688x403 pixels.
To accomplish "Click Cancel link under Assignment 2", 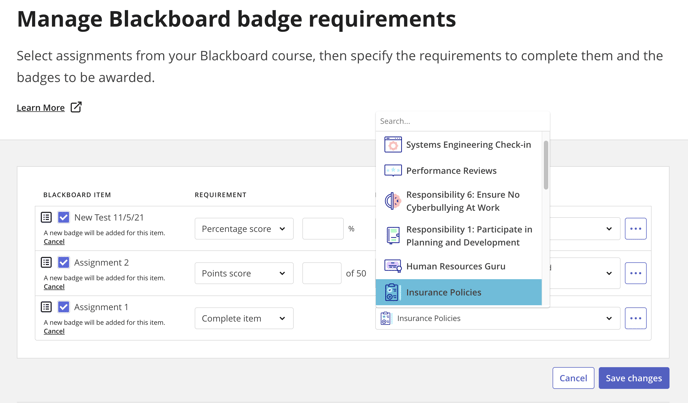I will [54, 287].
